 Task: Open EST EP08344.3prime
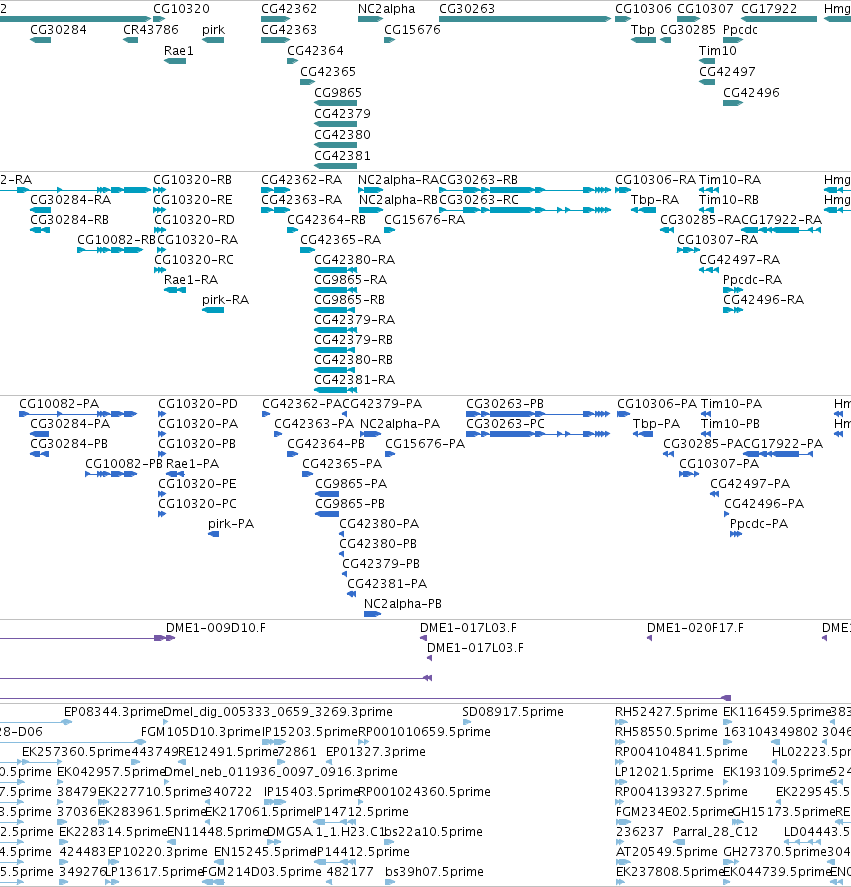click(113, 712)
